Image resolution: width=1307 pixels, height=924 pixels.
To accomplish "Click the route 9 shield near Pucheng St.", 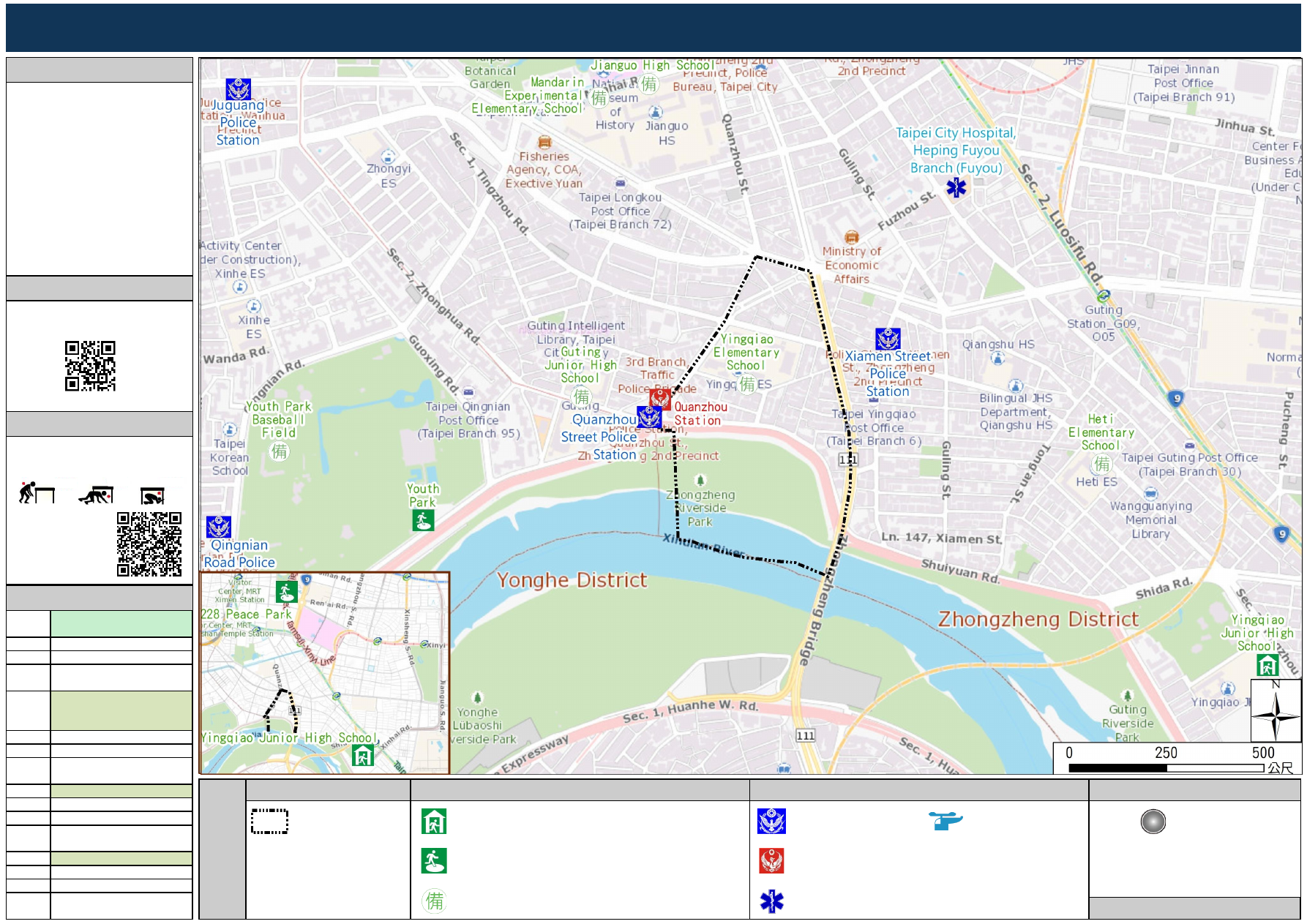I will point(1176,399).
